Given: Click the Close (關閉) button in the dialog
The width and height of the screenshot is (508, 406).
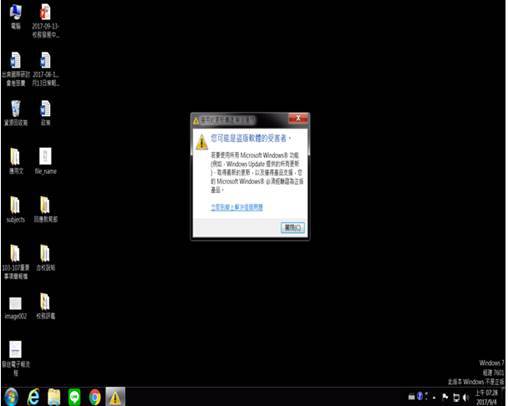Looking at the screenshot, I should tap(292, 228).
